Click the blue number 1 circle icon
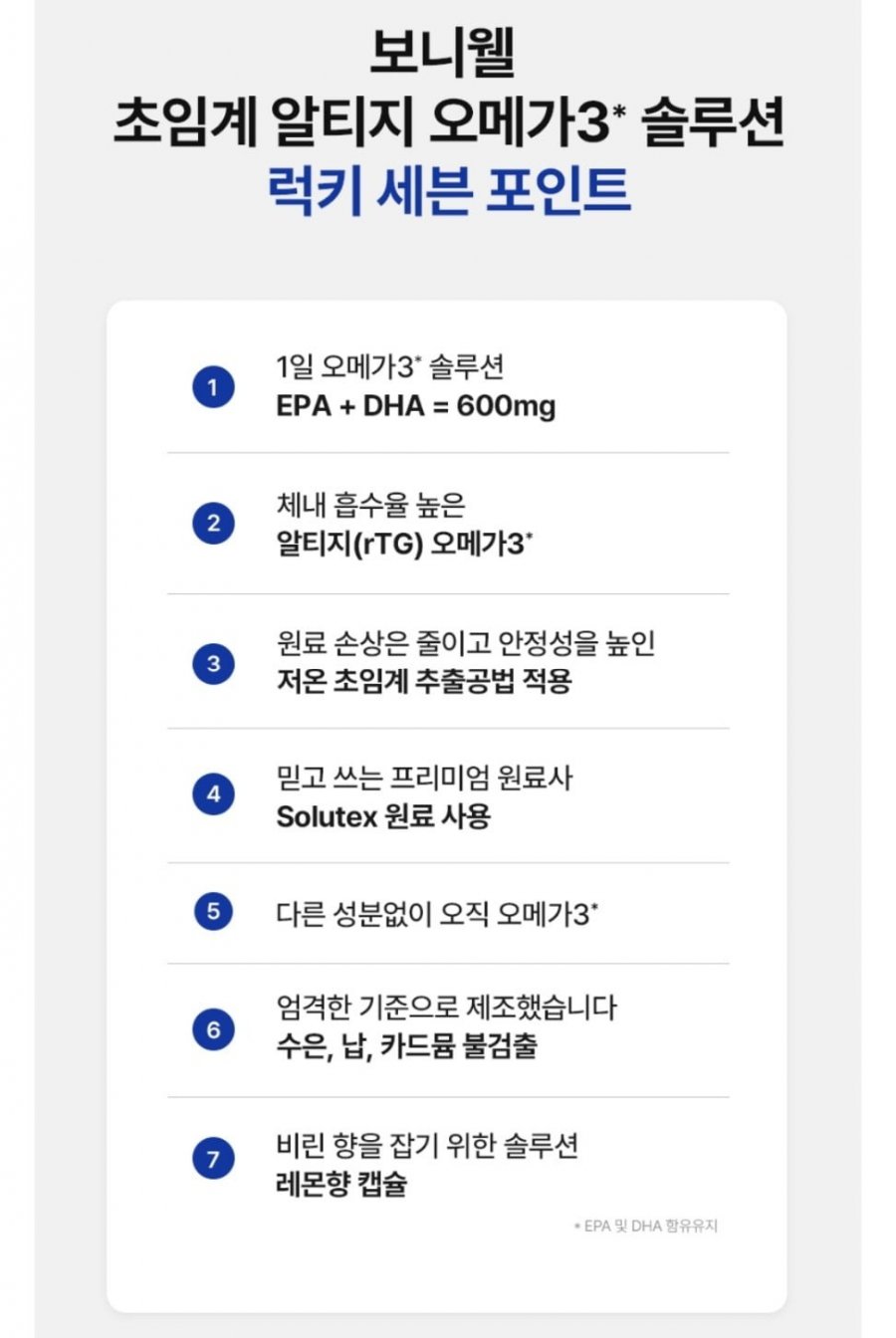This screenshot has height=1338, width=896. coord(213,387)
